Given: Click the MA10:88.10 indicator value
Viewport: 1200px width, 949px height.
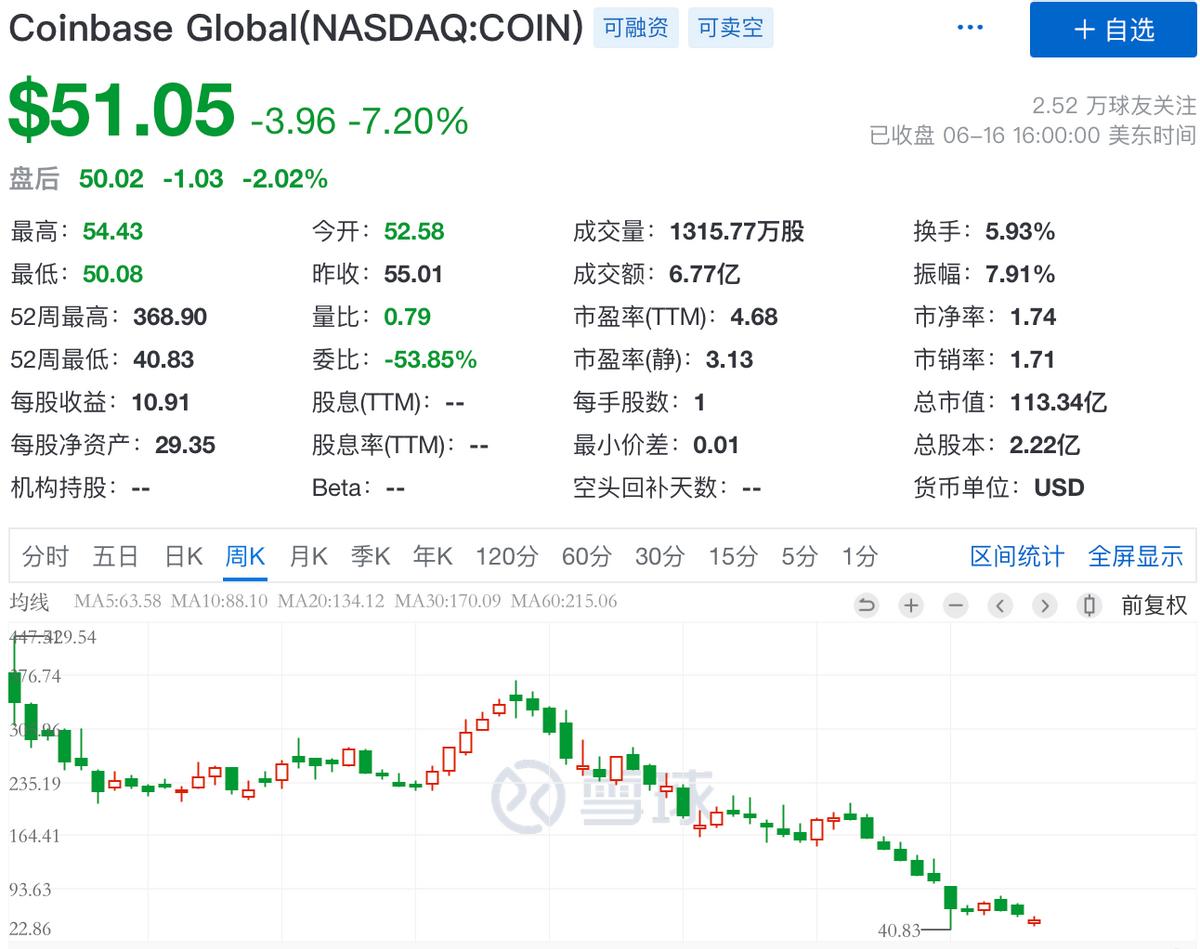Looking at the screenshot, I should (x=219, y=602).
